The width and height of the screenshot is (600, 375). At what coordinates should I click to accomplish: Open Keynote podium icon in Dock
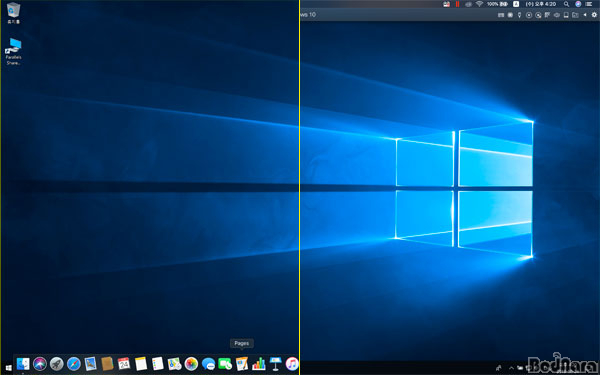click(x=276, y=364)
